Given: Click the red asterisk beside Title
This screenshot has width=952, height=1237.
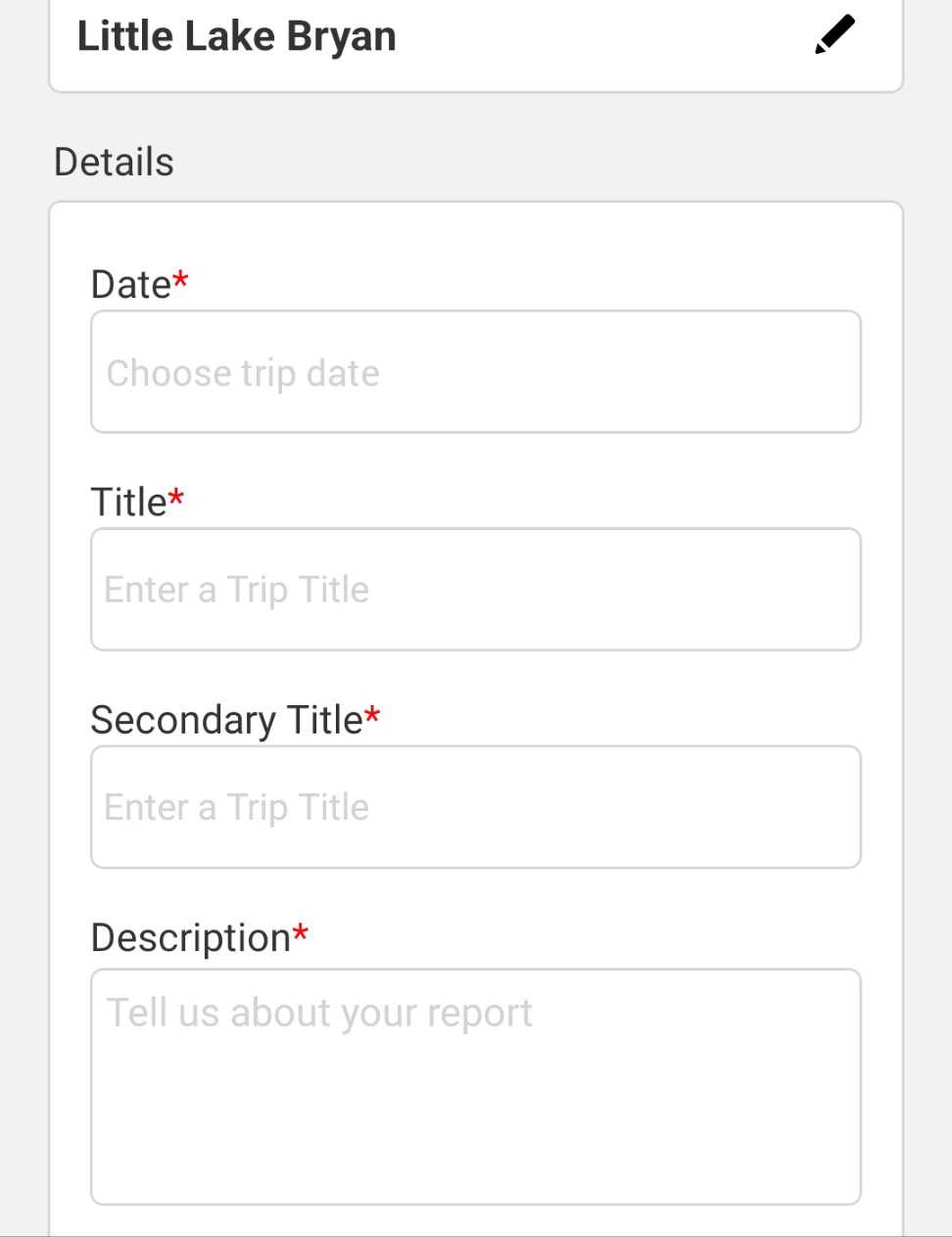Looking at the screenshot, I should coord(176,500).
